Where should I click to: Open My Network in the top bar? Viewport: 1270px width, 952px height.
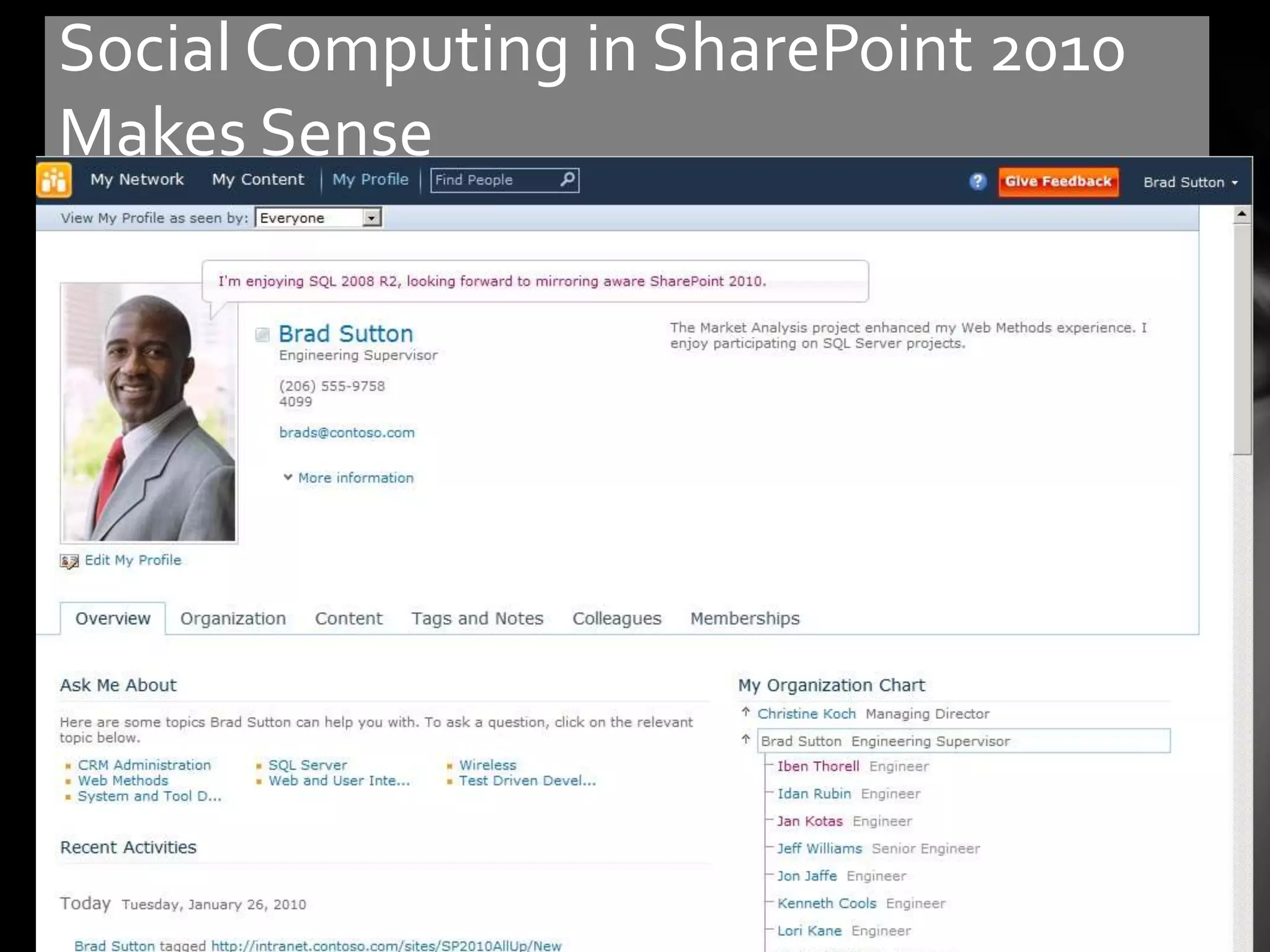(137, 179)
